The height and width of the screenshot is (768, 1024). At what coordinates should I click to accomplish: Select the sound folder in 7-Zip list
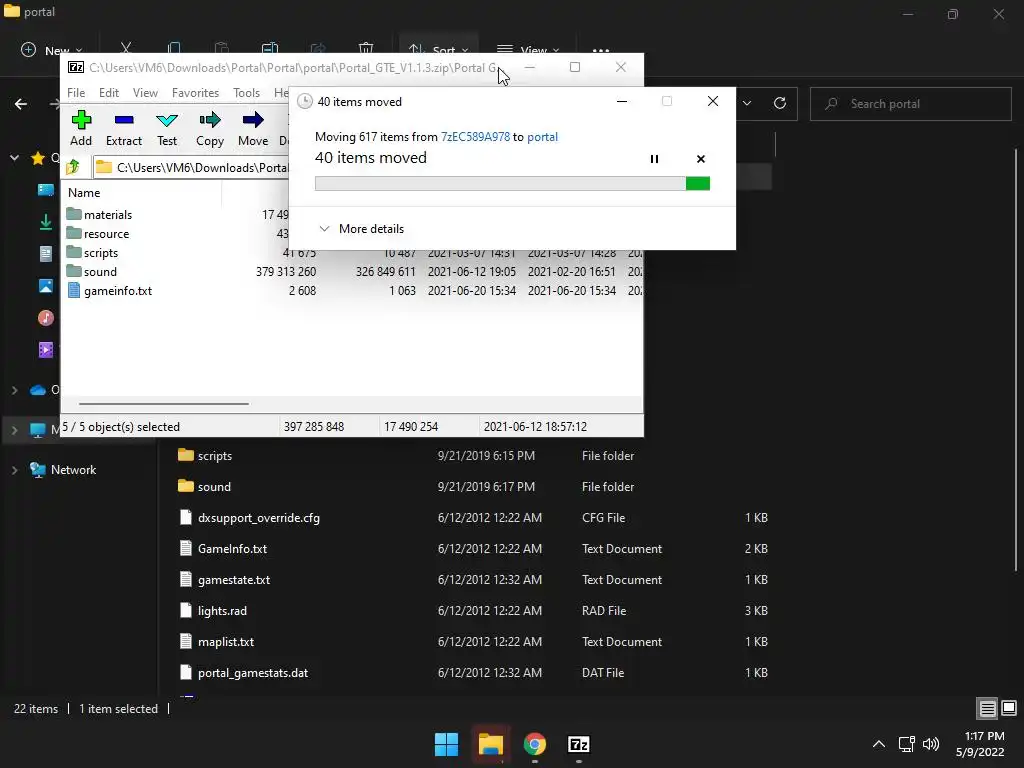[x=91, y=272]
